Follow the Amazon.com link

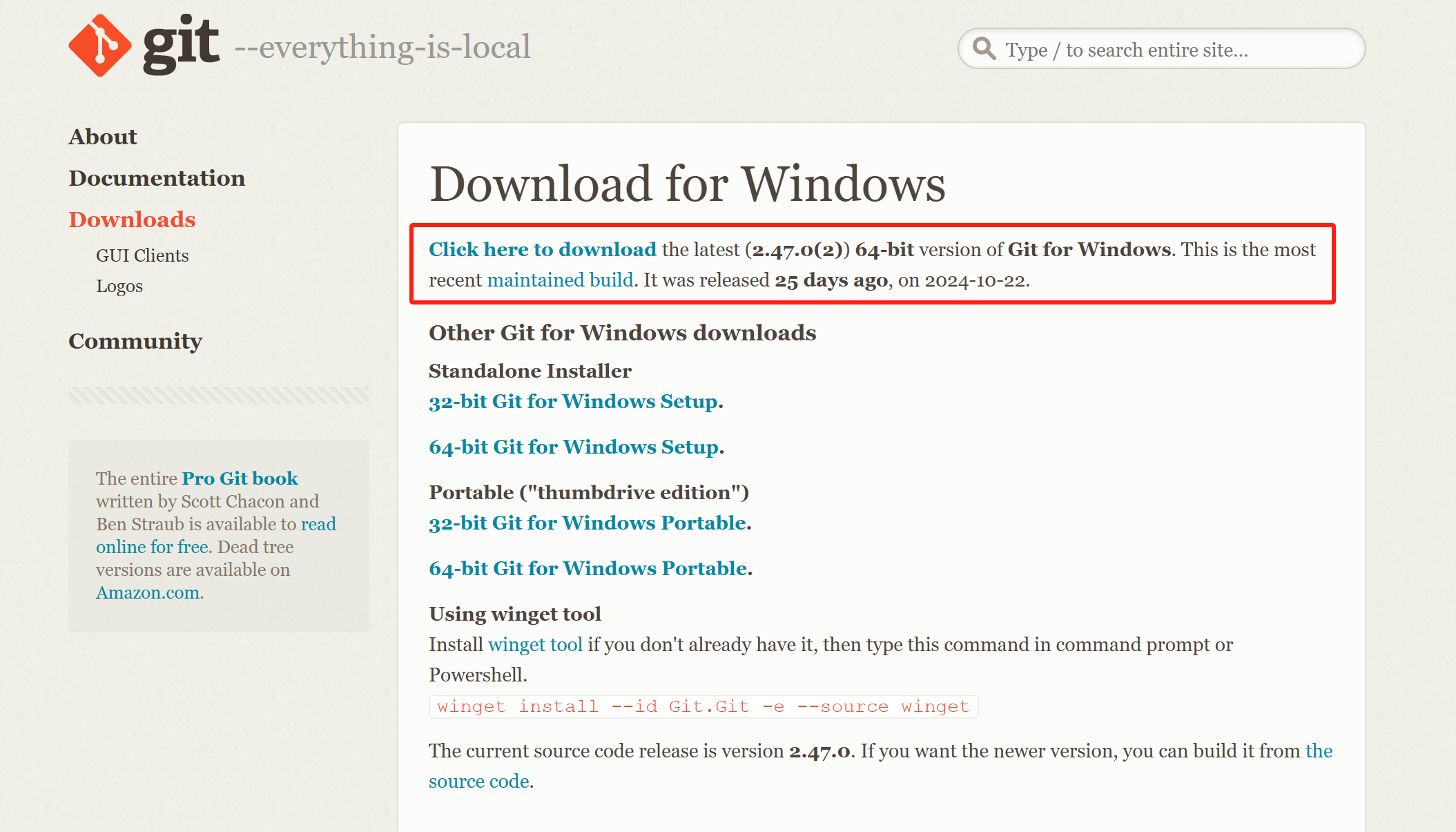[x=148, y=593]
